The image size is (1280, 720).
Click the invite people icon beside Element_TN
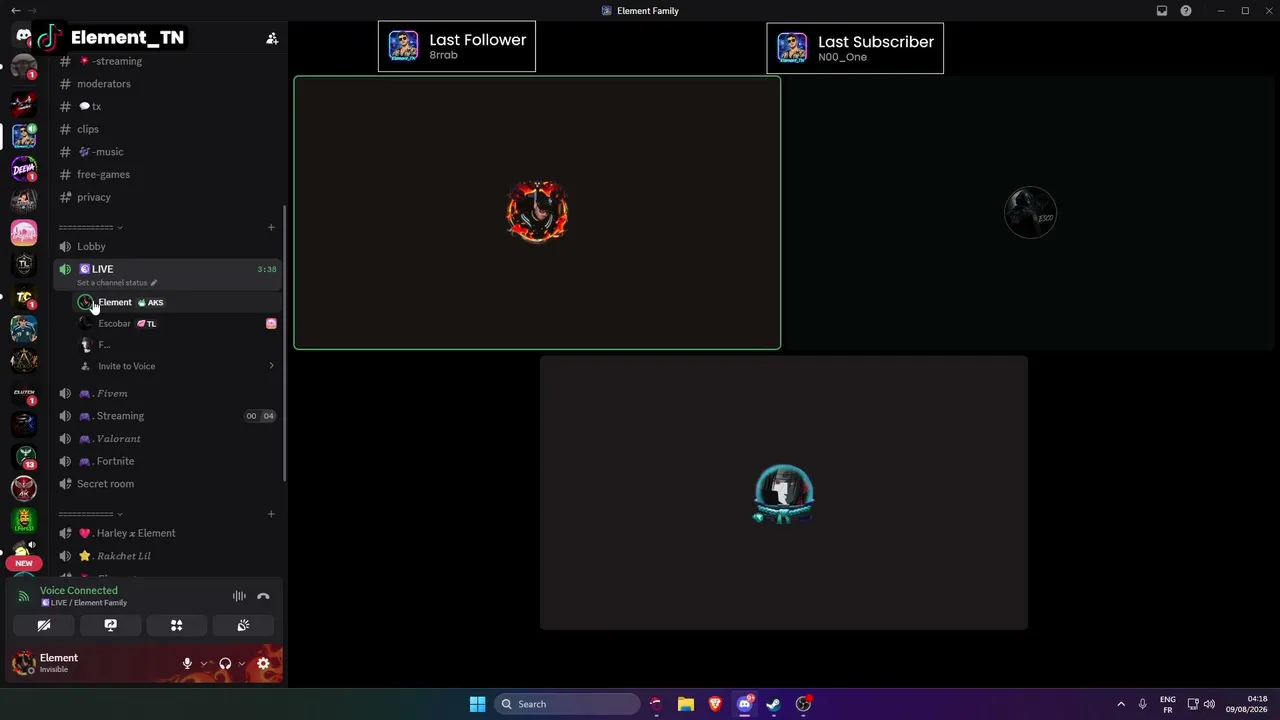(x=272, y=38)
